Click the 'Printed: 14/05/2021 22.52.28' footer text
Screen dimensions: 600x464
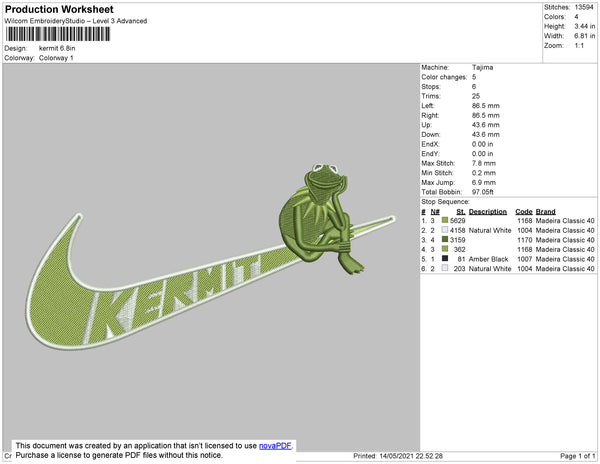click(398, 456)
